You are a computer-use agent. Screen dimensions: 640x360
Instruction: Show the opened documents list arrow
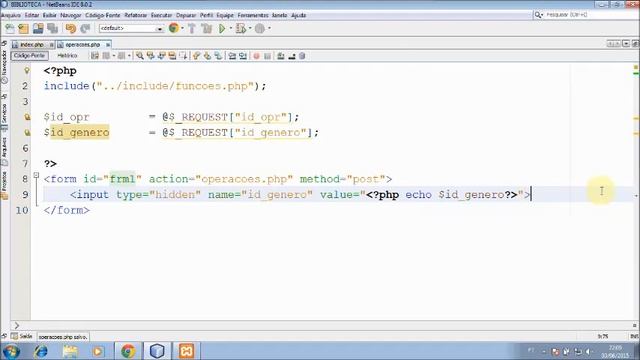click(x=625, y=44)
